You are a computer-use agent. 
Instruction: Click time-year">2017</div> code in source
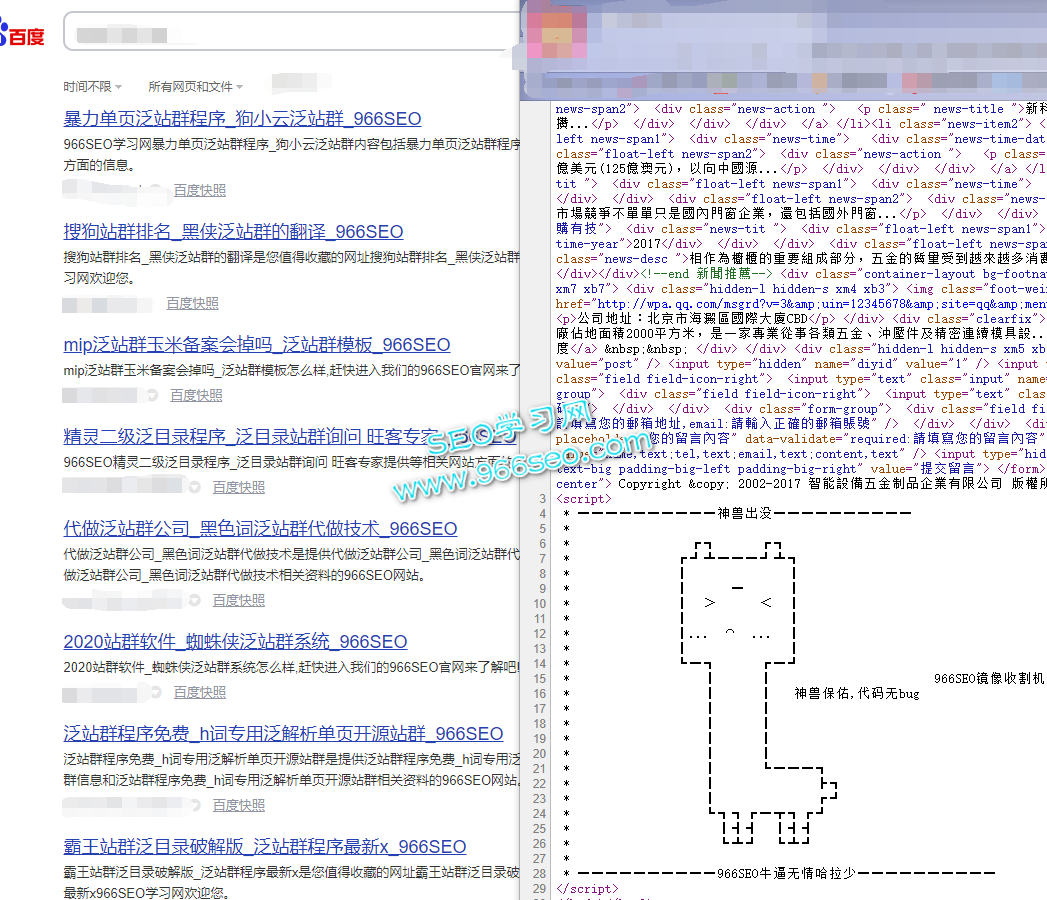(629, 244)
